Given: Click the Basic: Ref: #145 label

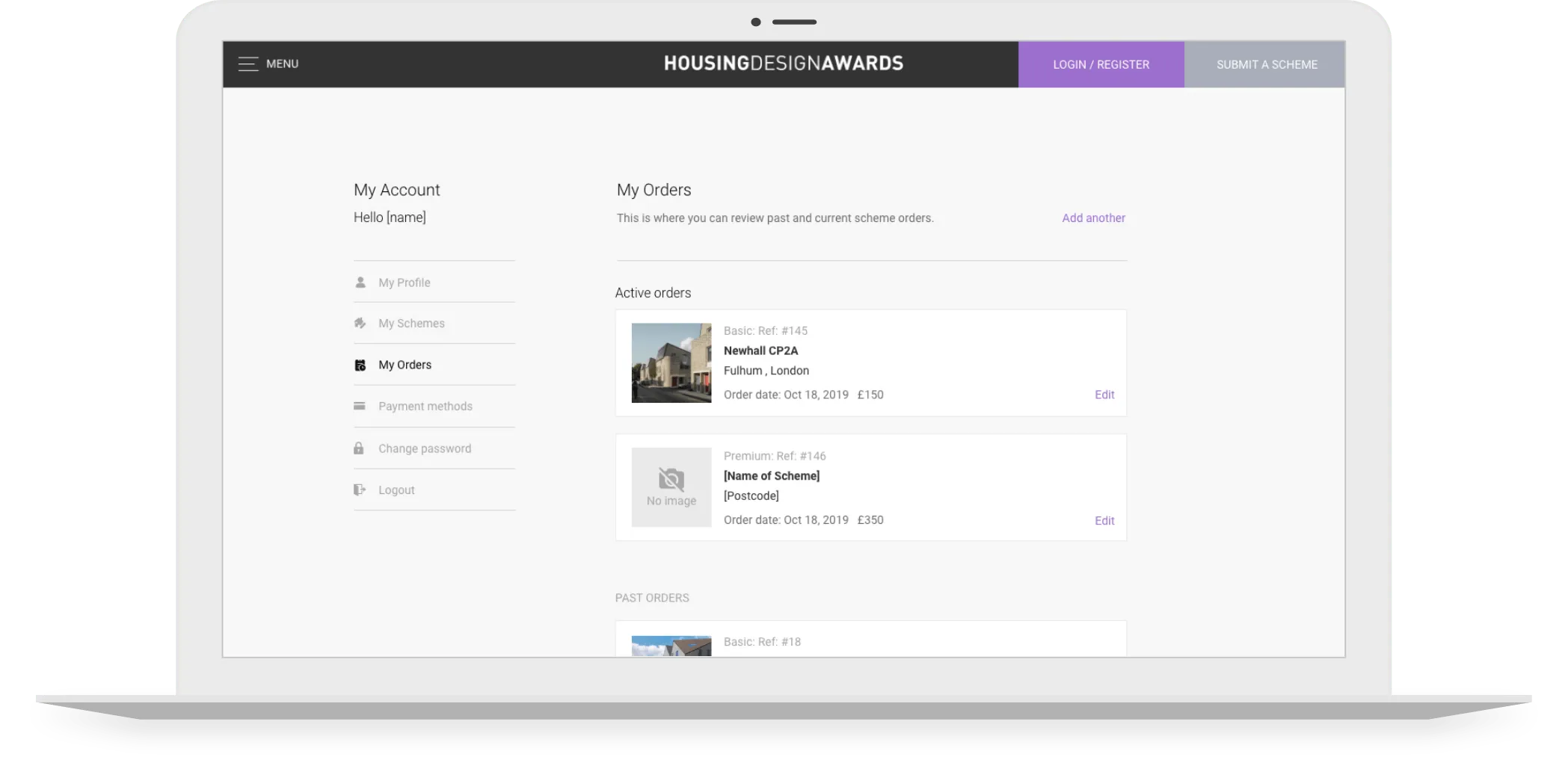Looking at the screenshot, I should click(766, 330).
